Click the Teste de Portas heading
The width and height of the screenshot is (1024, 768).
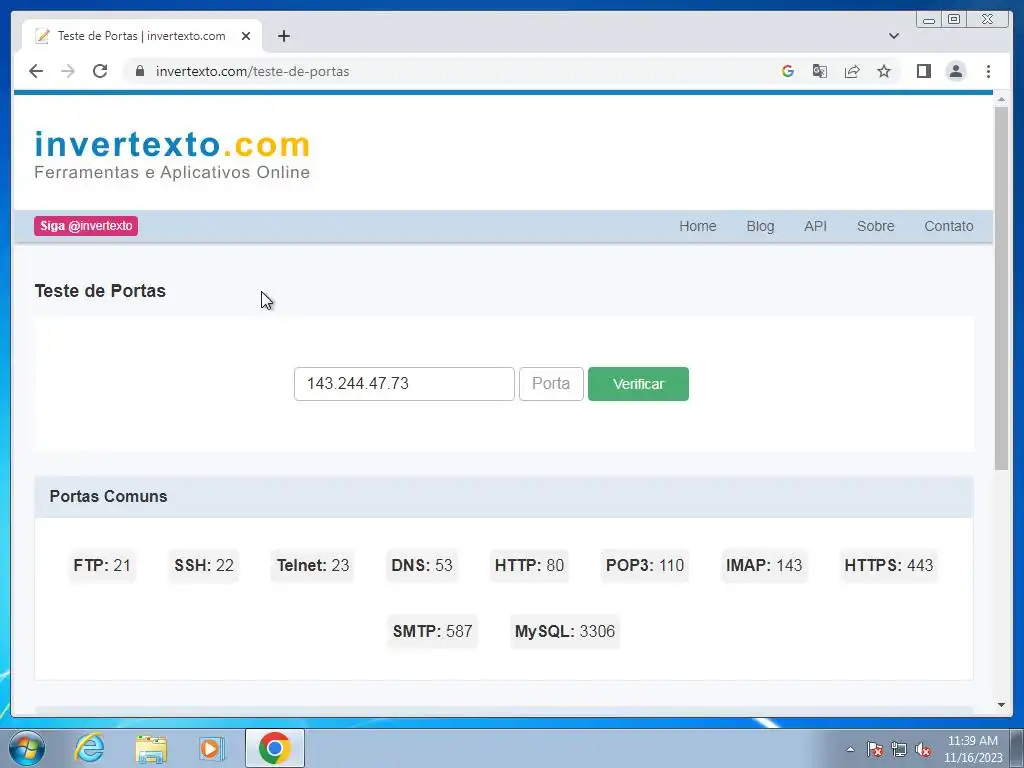(100, 291)
